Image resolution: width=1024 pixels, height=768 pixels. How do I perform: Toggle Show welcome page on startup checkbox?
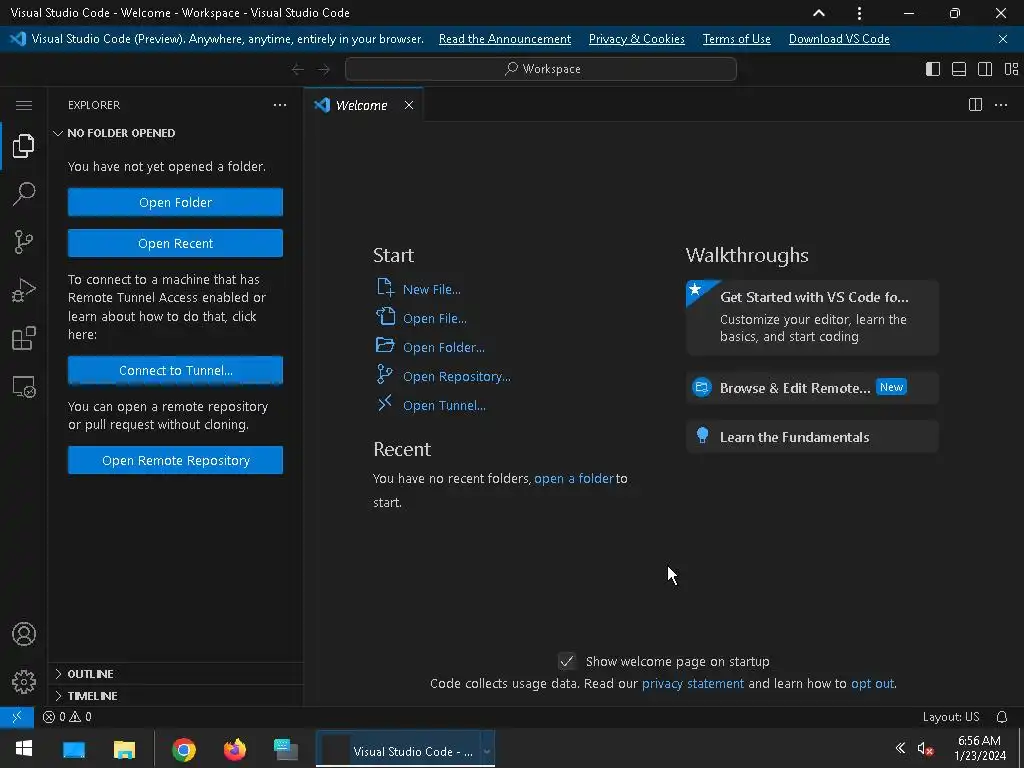click(x=567, y=662)
